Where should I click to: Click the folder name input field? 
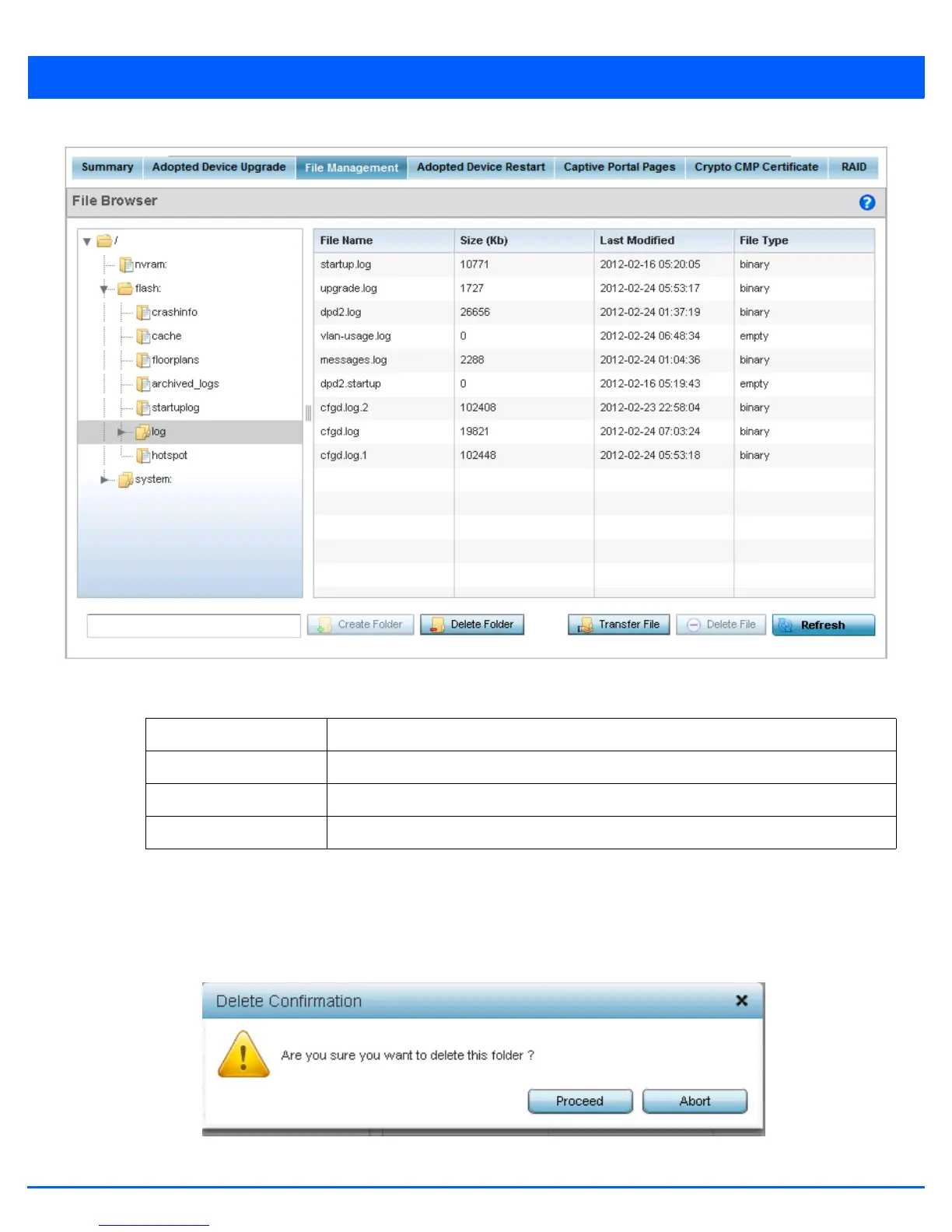click(x=194, y=626)
